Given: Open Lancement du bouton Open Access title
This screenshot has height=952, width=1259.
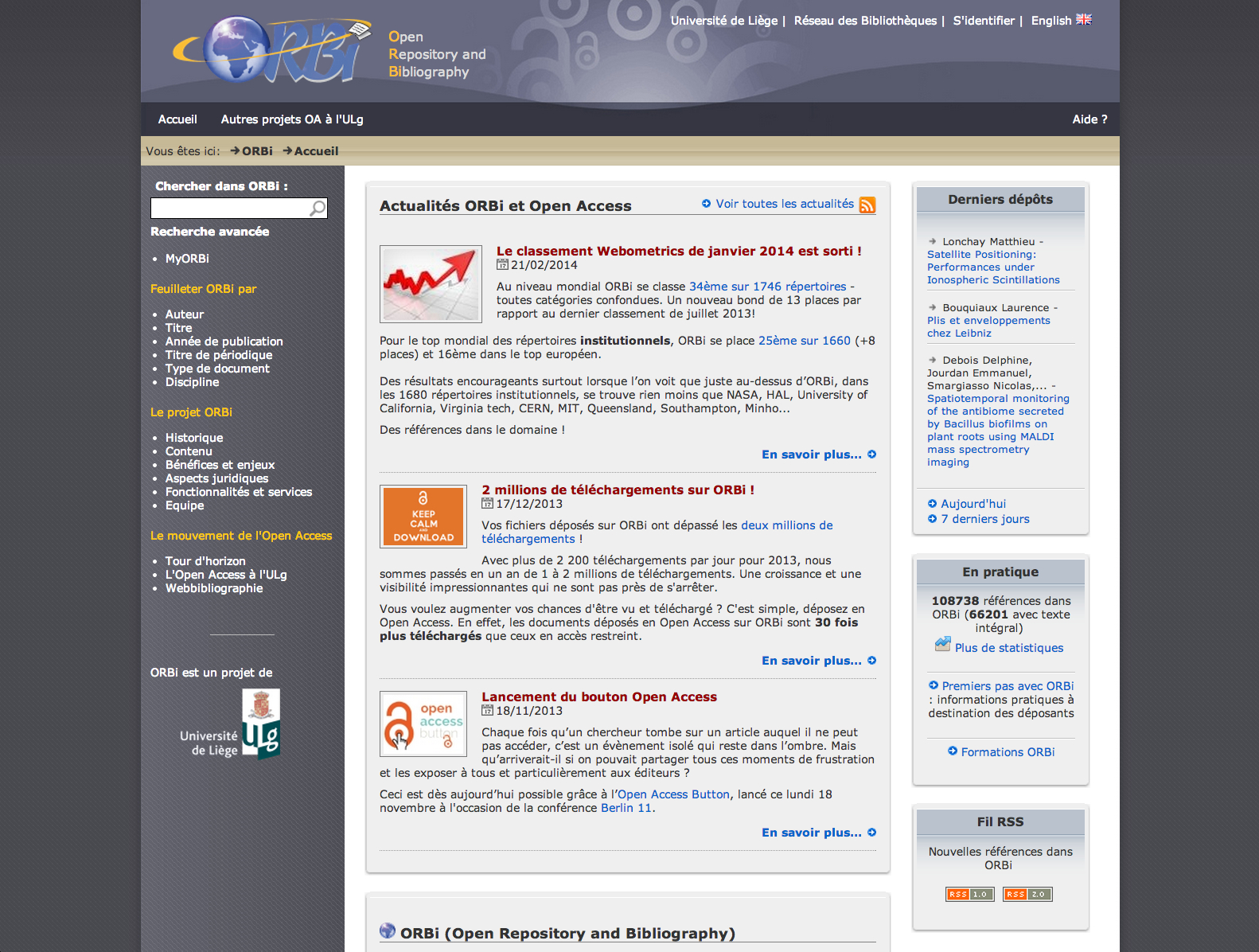Looking at the screenshot, I should tap(599, 696).
